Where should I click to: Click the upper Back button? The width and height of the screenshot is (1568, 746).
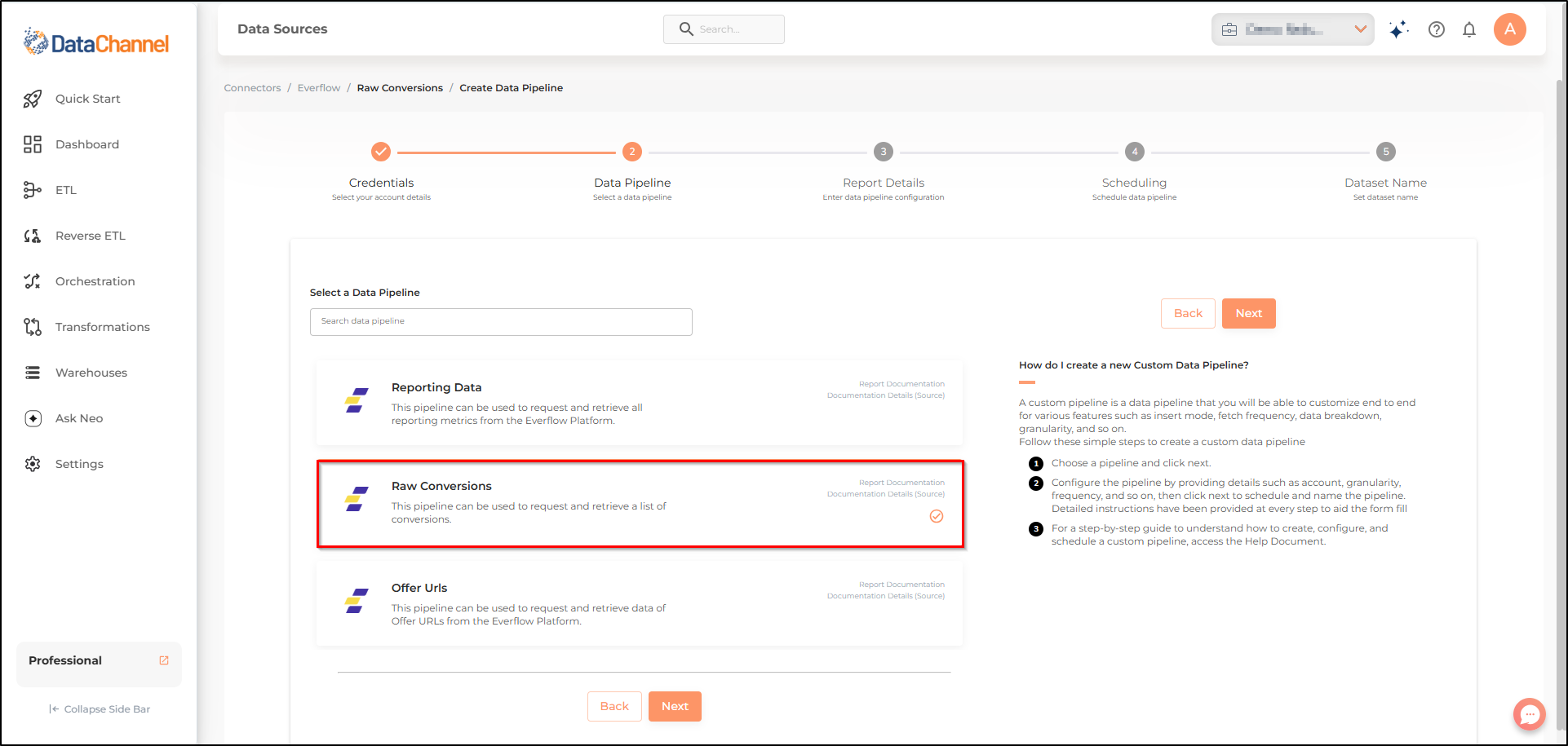pos(1188,313)
